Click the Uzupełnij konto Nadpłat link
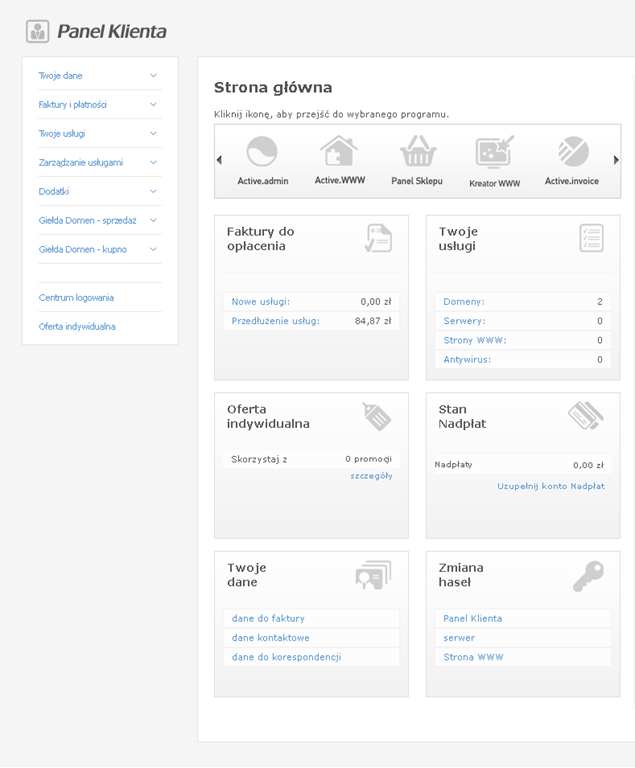Image resolution: width=635 pixels, height=768 pixels. (550, 486)
